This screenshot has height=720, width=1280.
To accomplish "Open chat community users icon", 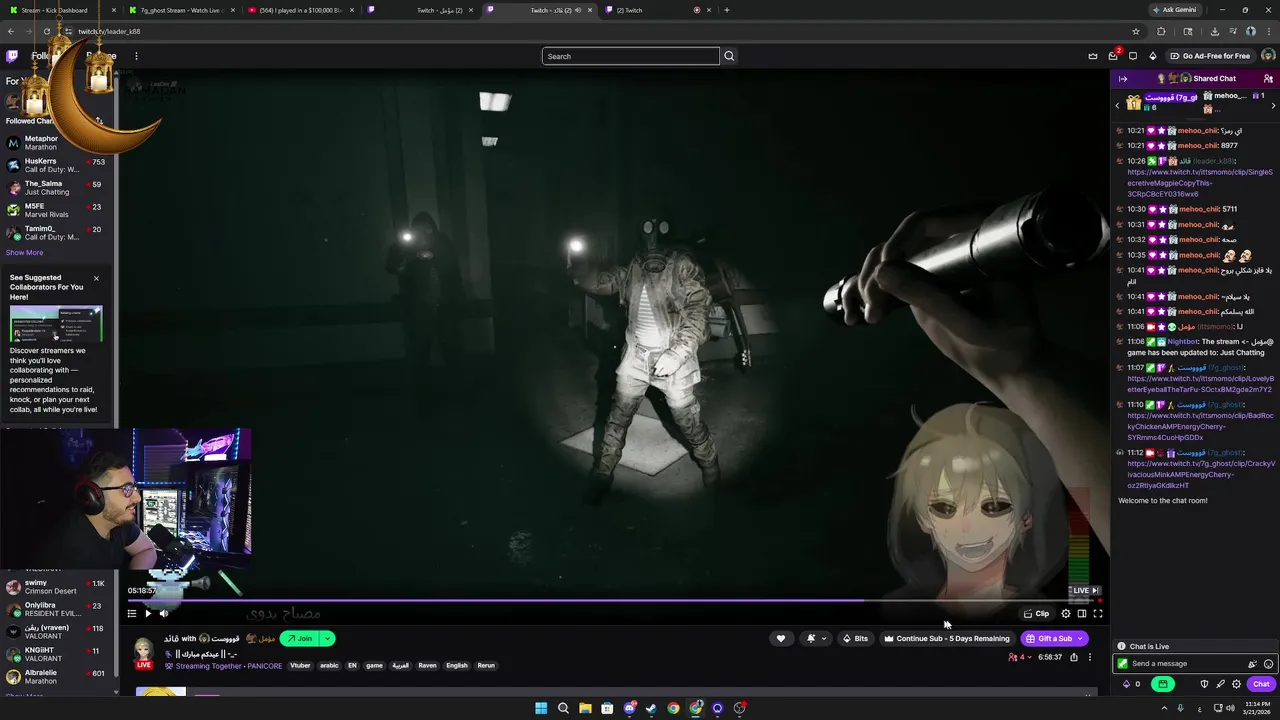I will (x=1268, y=79).
